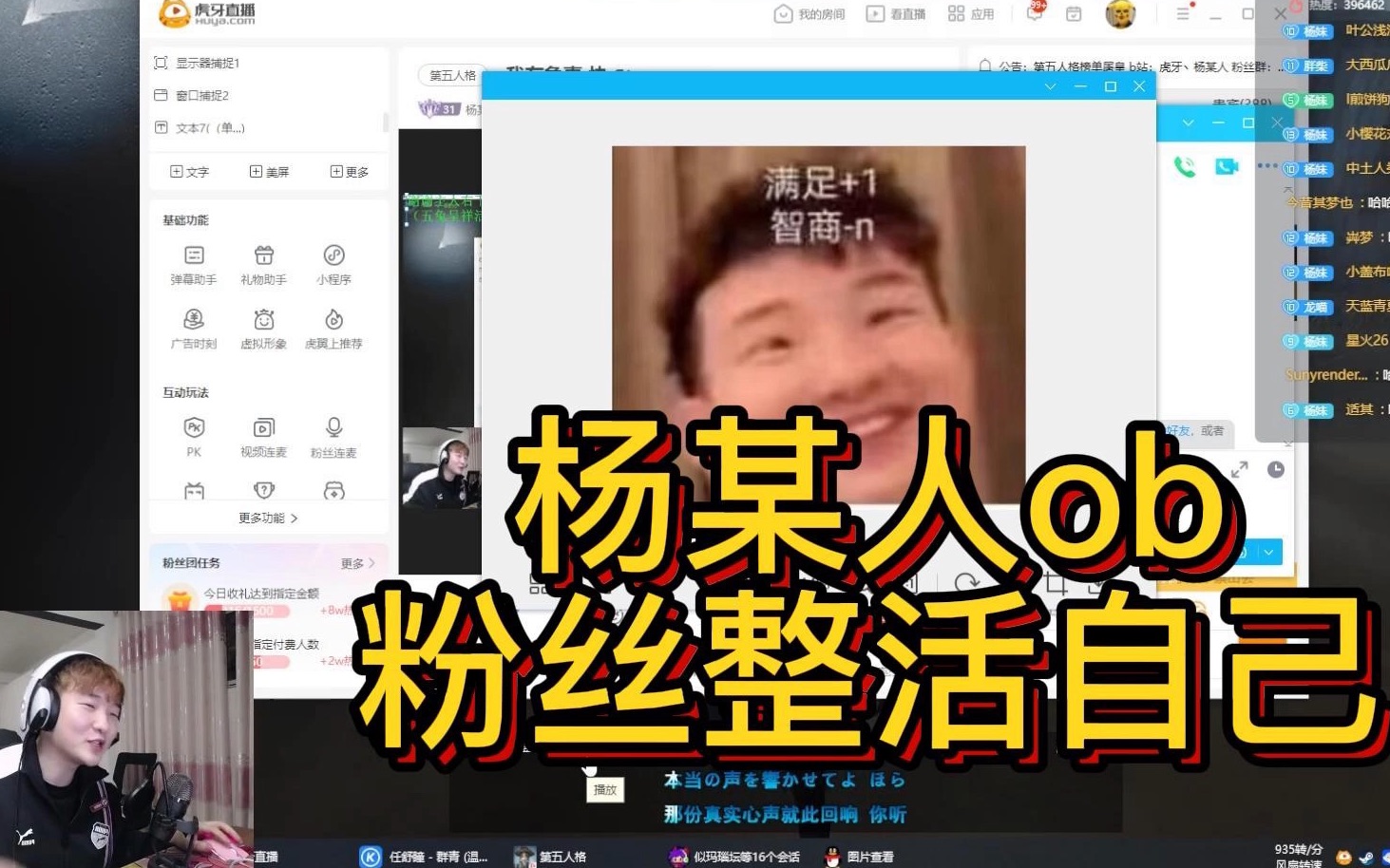Click the user avatar in the Huya header
Screen dimensions: 1390x868
pos(1121,14)
